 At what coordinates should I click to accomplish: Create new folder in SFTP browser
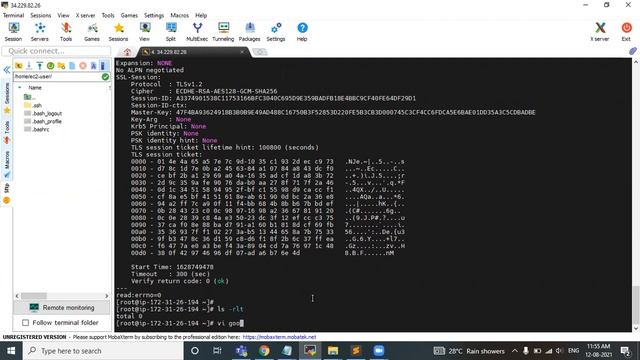(x=61, y=66)
